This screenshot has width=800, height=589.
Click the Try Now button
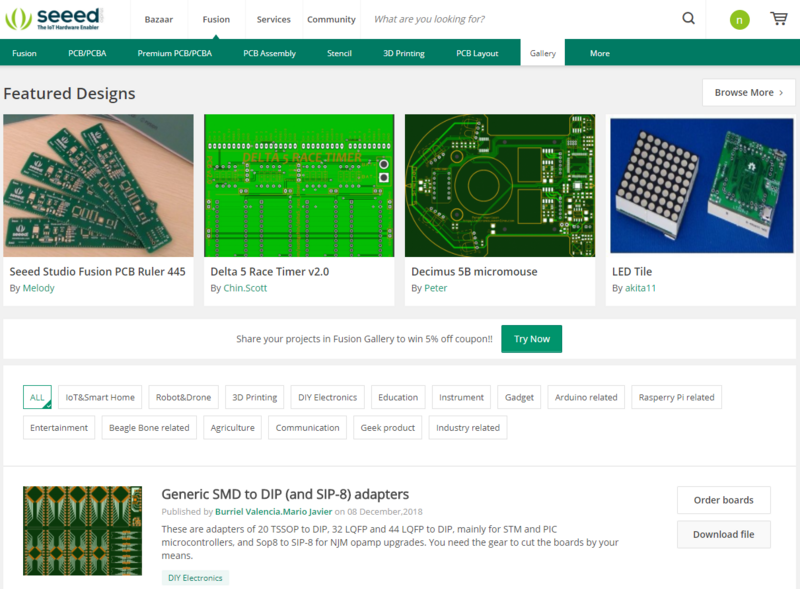532,339
